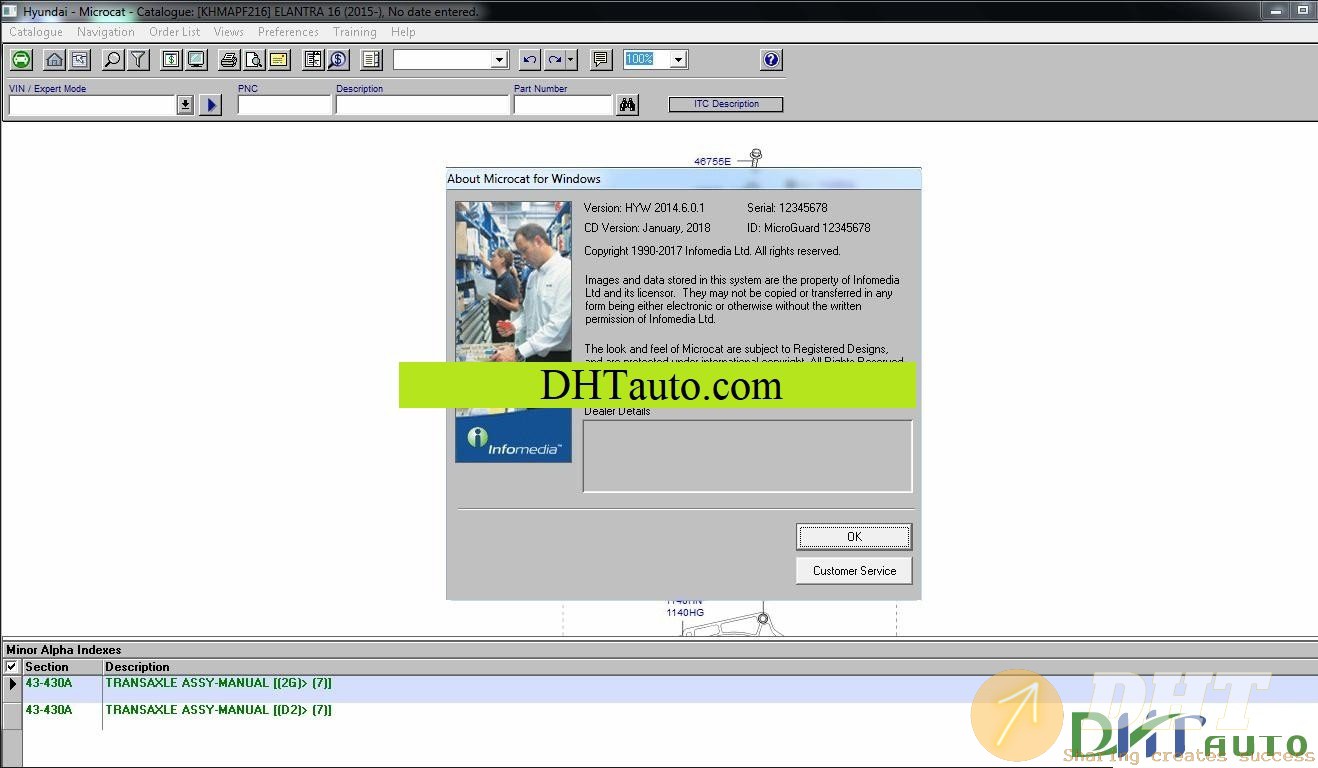Open the yellow notes icon
Viewport: 1318px width, 768px height.
[x=279, y=60]
